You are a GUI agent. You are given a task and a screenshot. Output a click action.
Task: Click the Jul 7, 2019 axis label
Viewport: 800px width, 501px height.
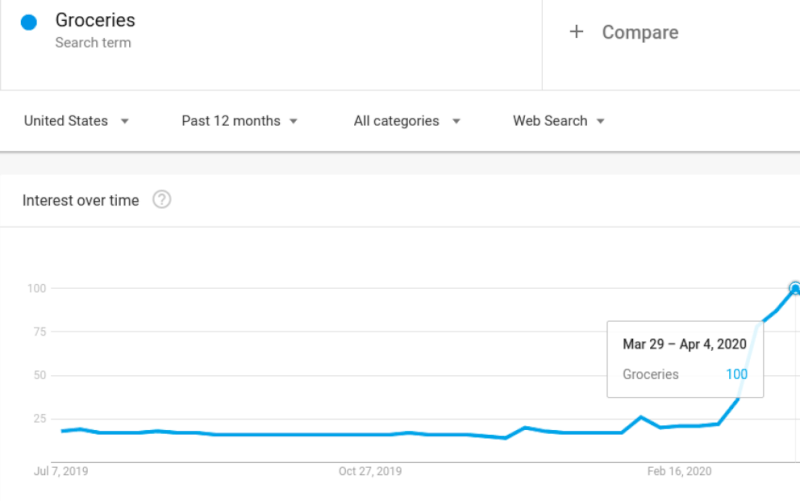(x=61, y=471)
